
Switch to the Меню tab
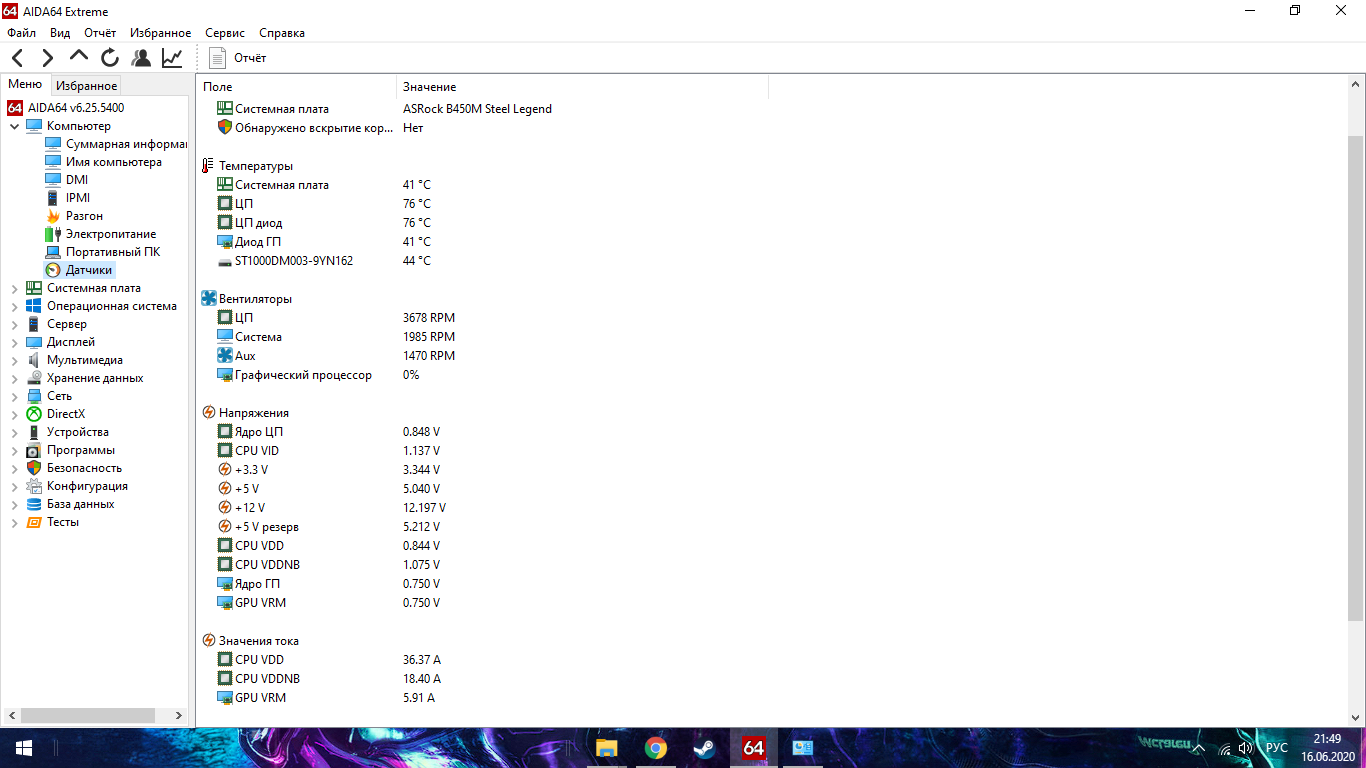[25, 85]
